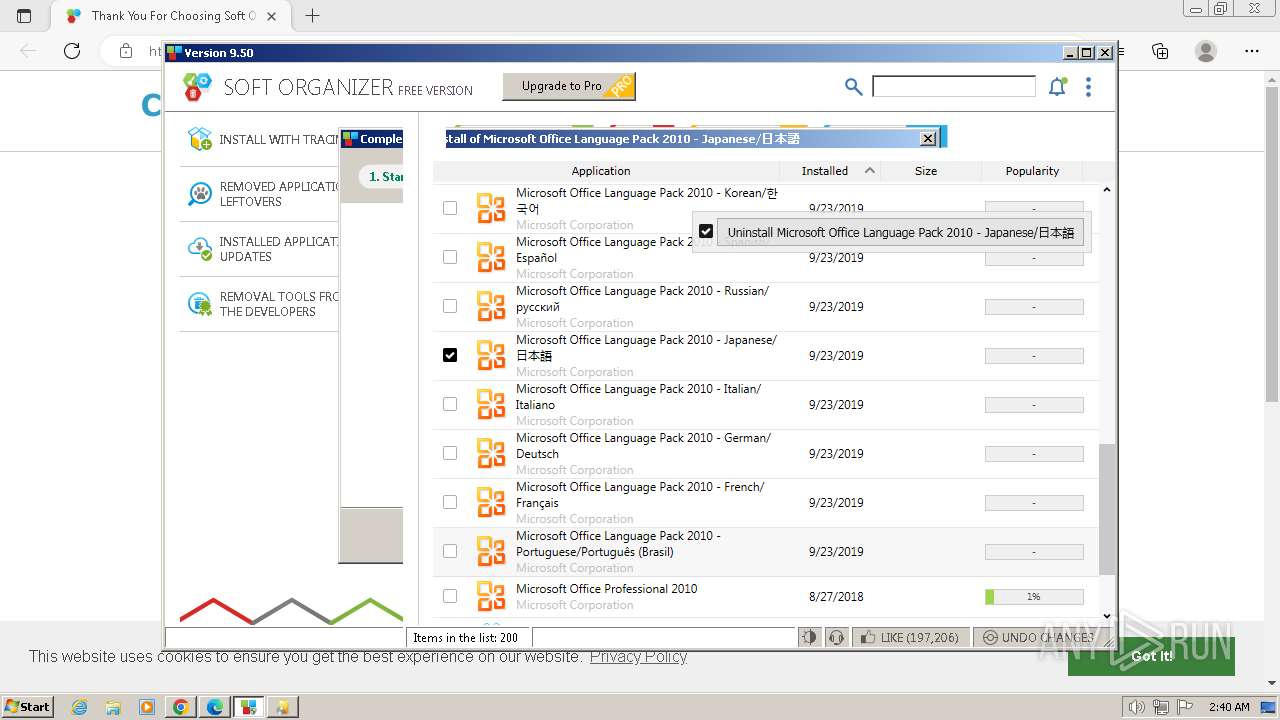The width and height of the screenshot is (1280, 720).
Task: Check the Español language pack checkbox
Action: tap(450, 257)
